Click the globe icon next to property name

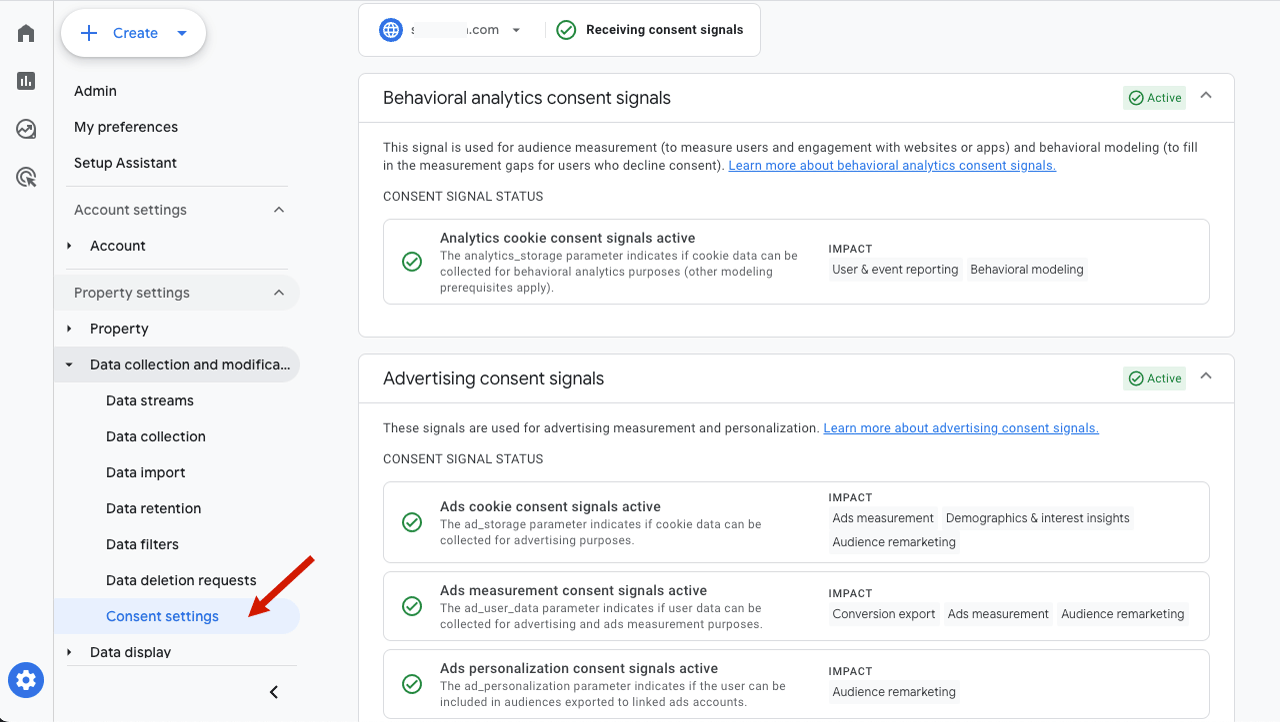point(391,30)
